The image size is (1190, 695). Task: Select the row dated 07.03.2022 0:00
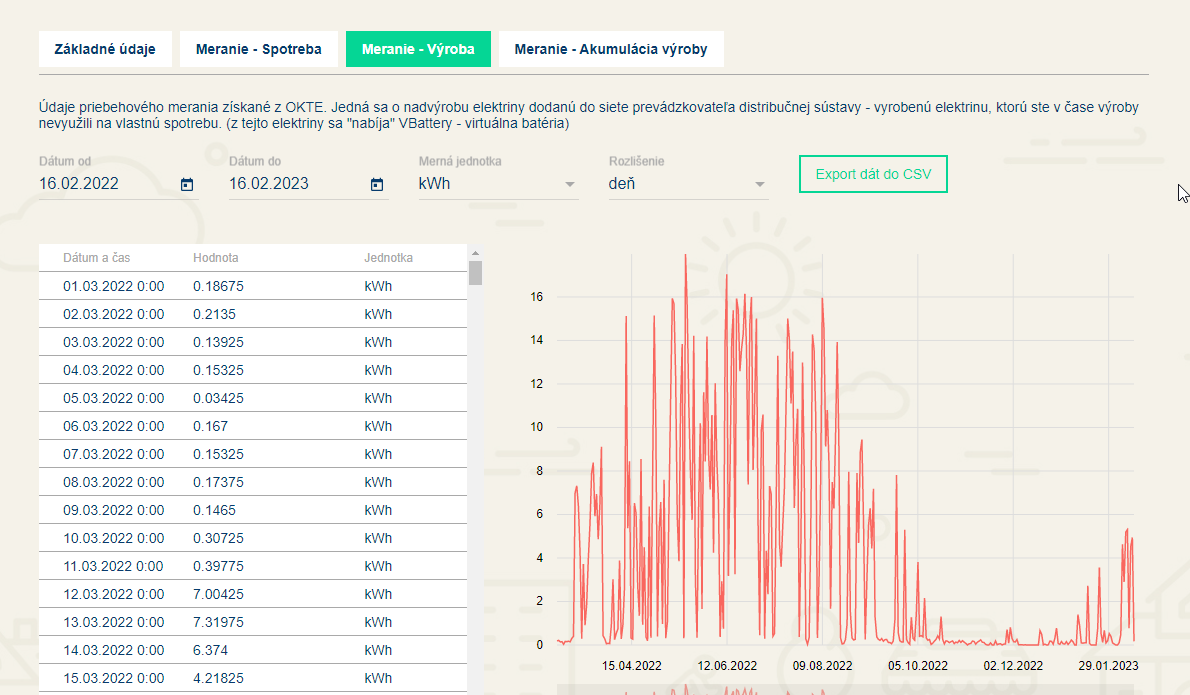(x=253, y=454)
